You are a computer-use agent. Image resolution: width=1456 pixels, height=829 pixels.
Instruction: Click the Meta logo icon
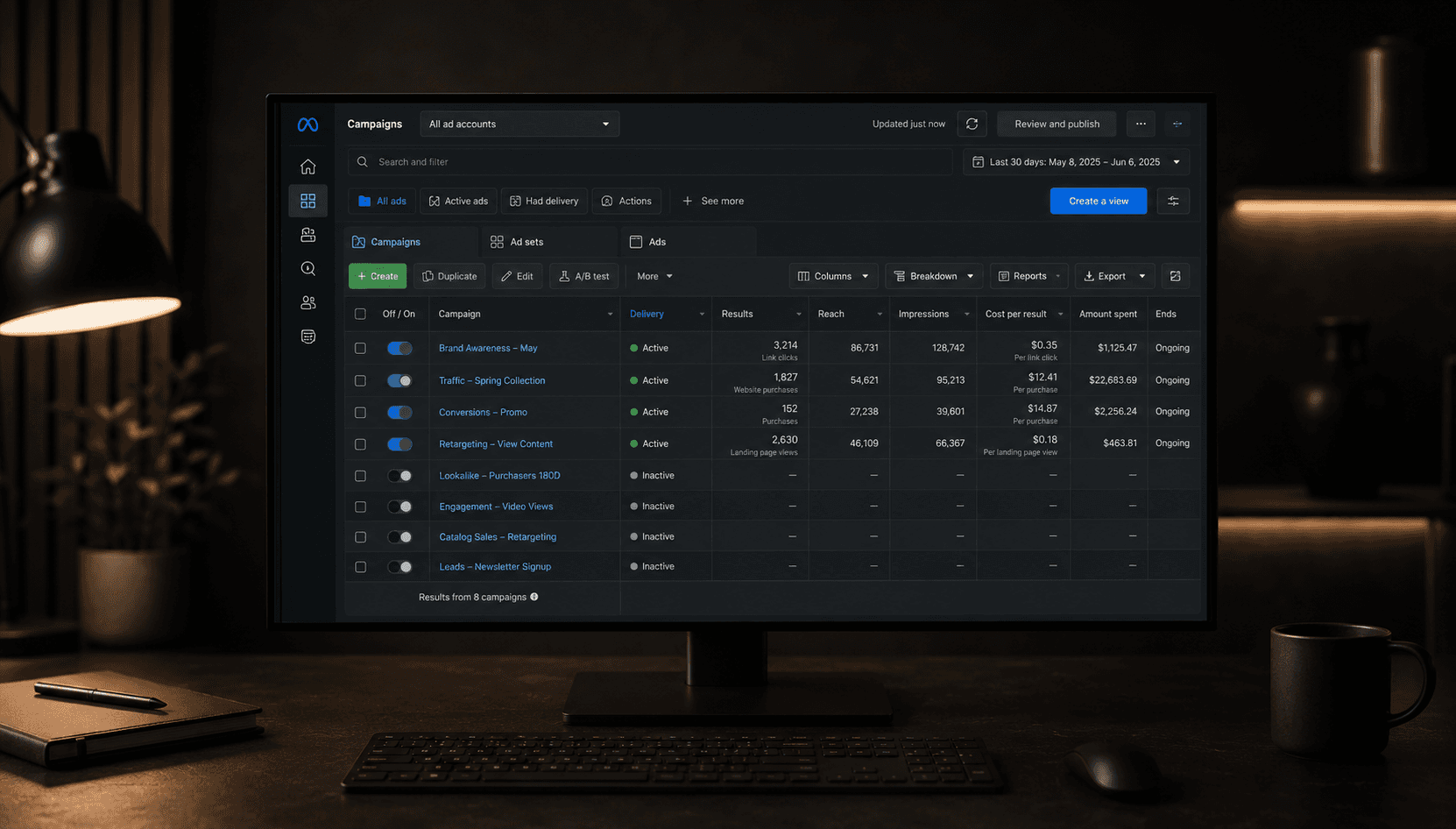coord(307,124)
